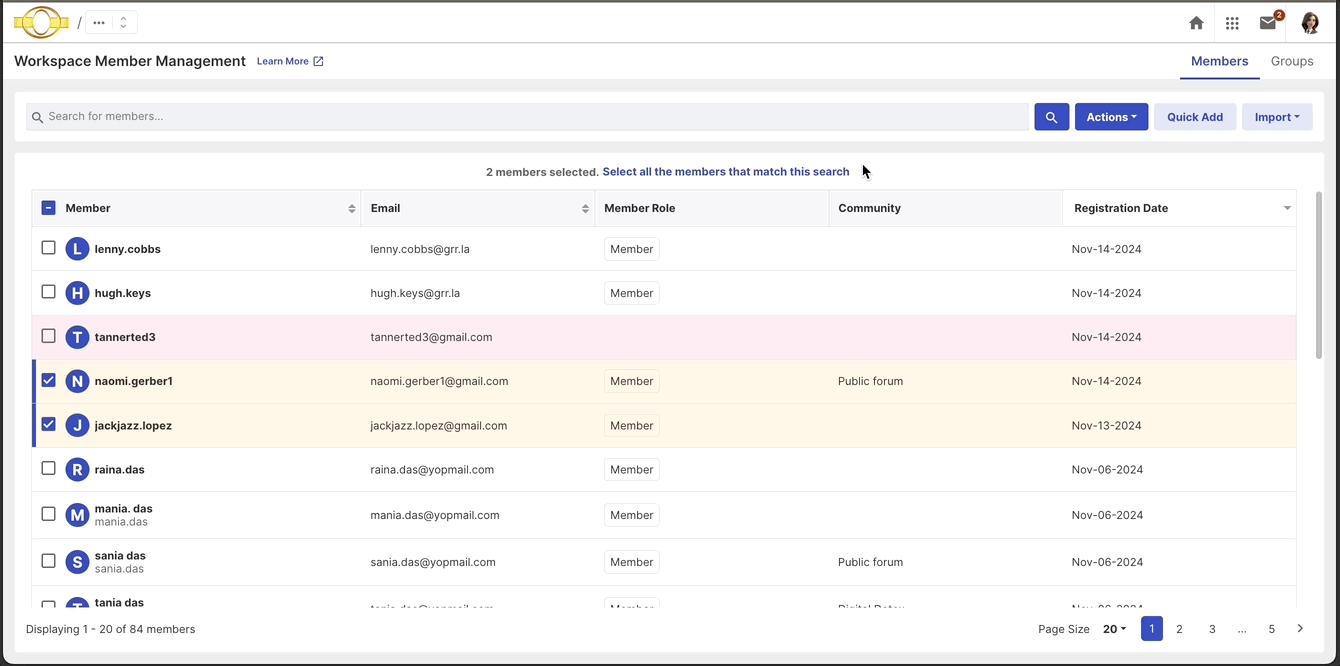Click the T avatar for tannerted3
This screenshot has height=666, width=1340.
[77, 337]
